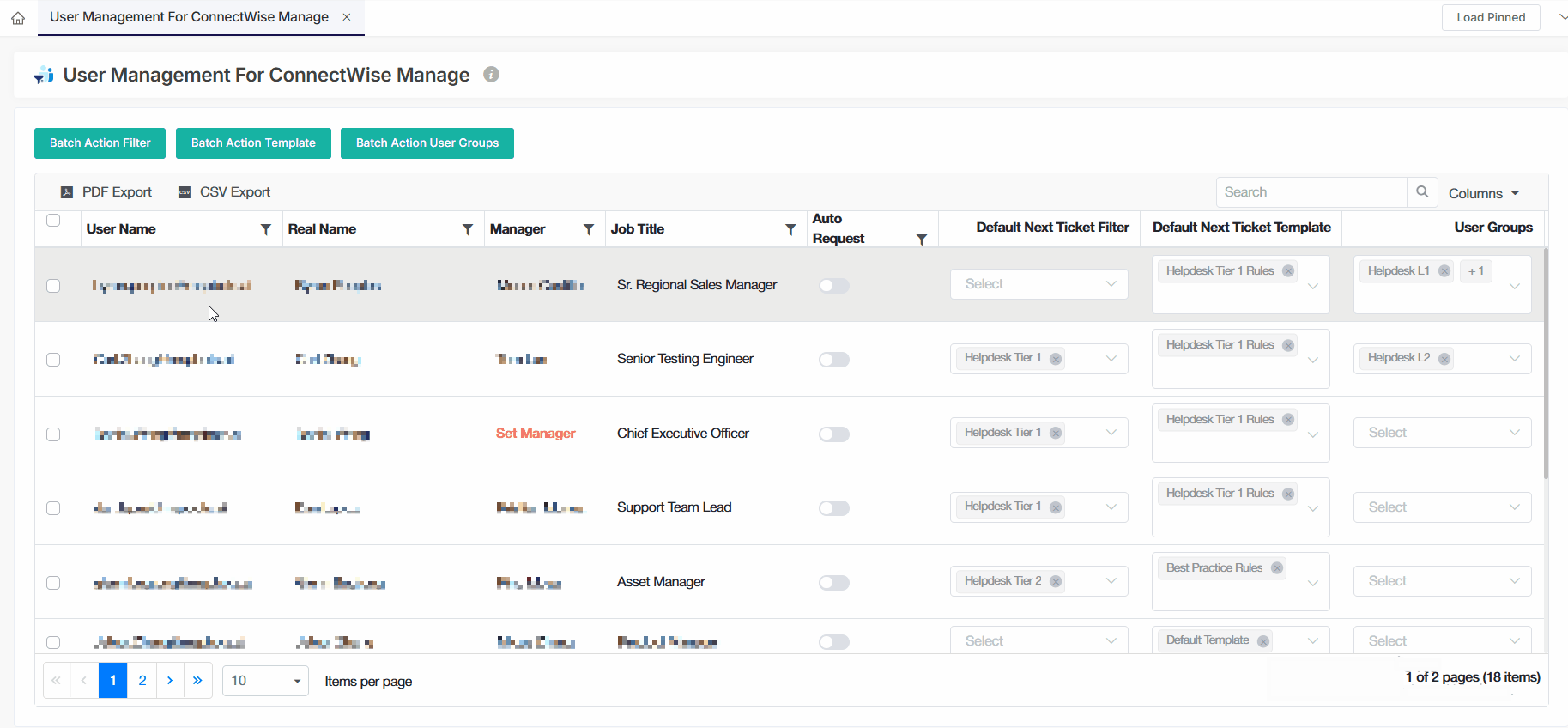Open the Job Title column filter
The height and width of the screenshot is (728, 1568).
(x=790, y=229)
